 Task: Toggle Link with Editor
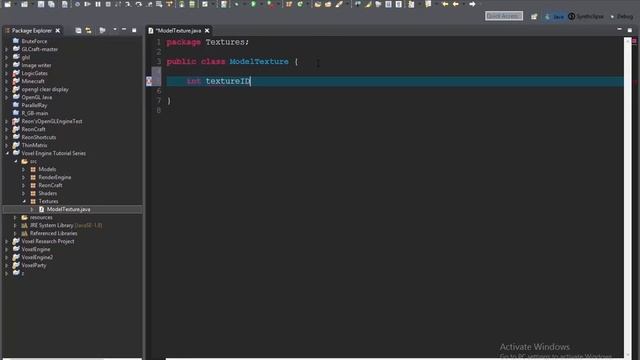pyautogui.click(x=88, y=30)
